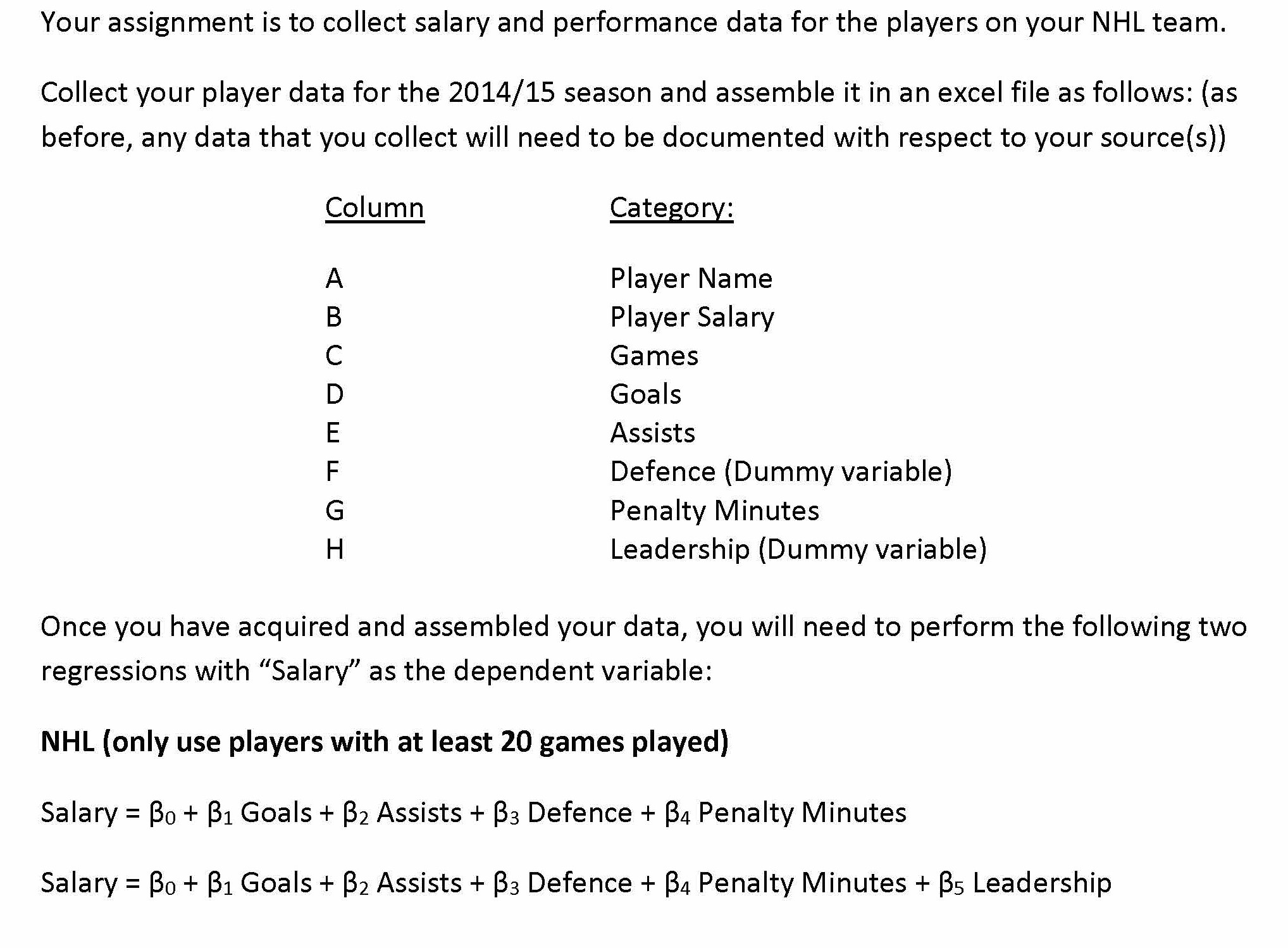Click the underlined "Category:" heading

671,208
